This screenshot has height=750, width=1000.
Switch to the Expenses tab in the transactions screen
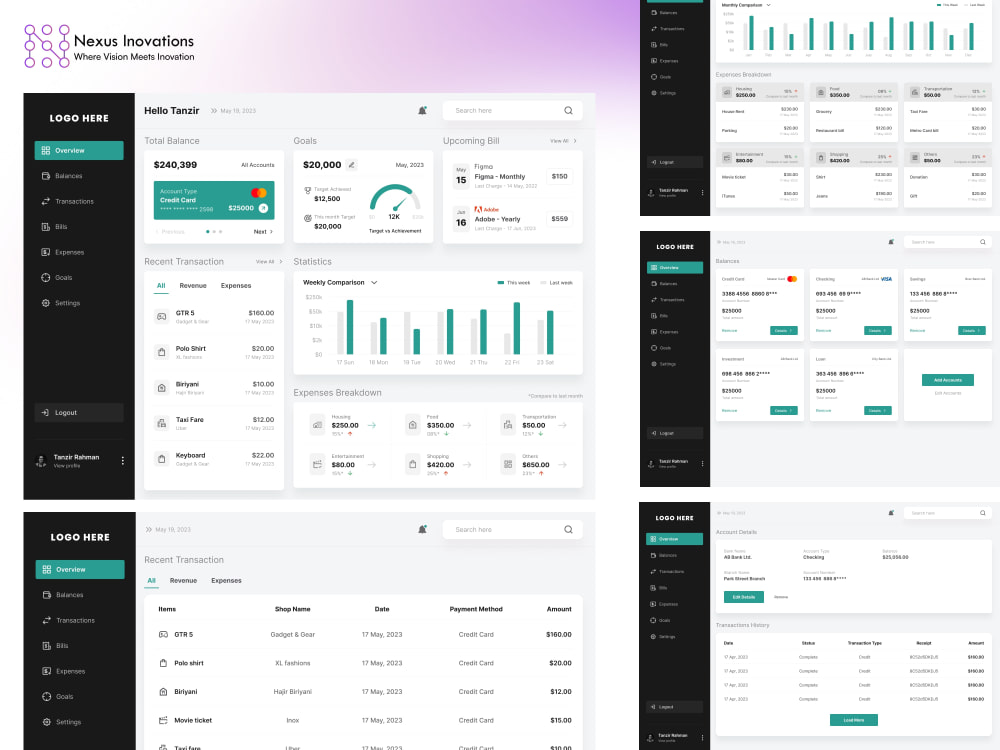226,581
